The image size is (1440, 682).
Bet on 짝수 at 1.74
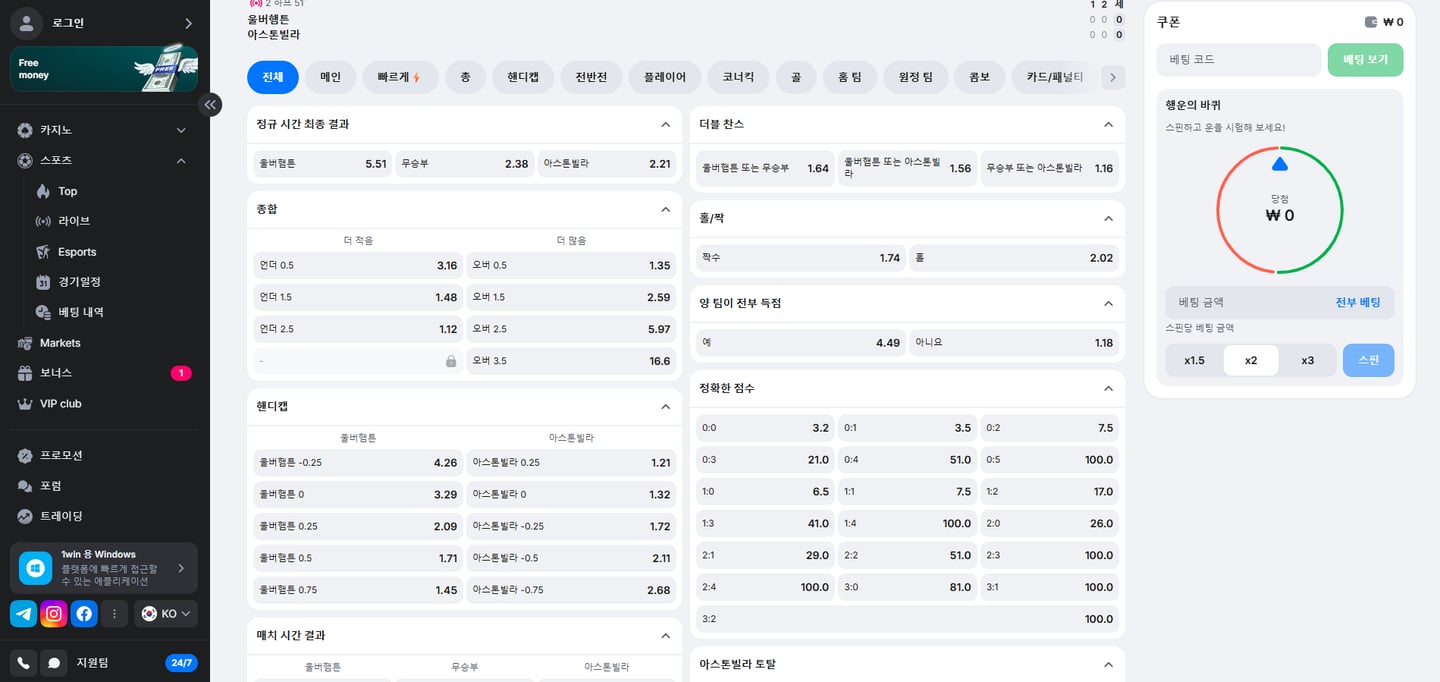pos(801,258)
